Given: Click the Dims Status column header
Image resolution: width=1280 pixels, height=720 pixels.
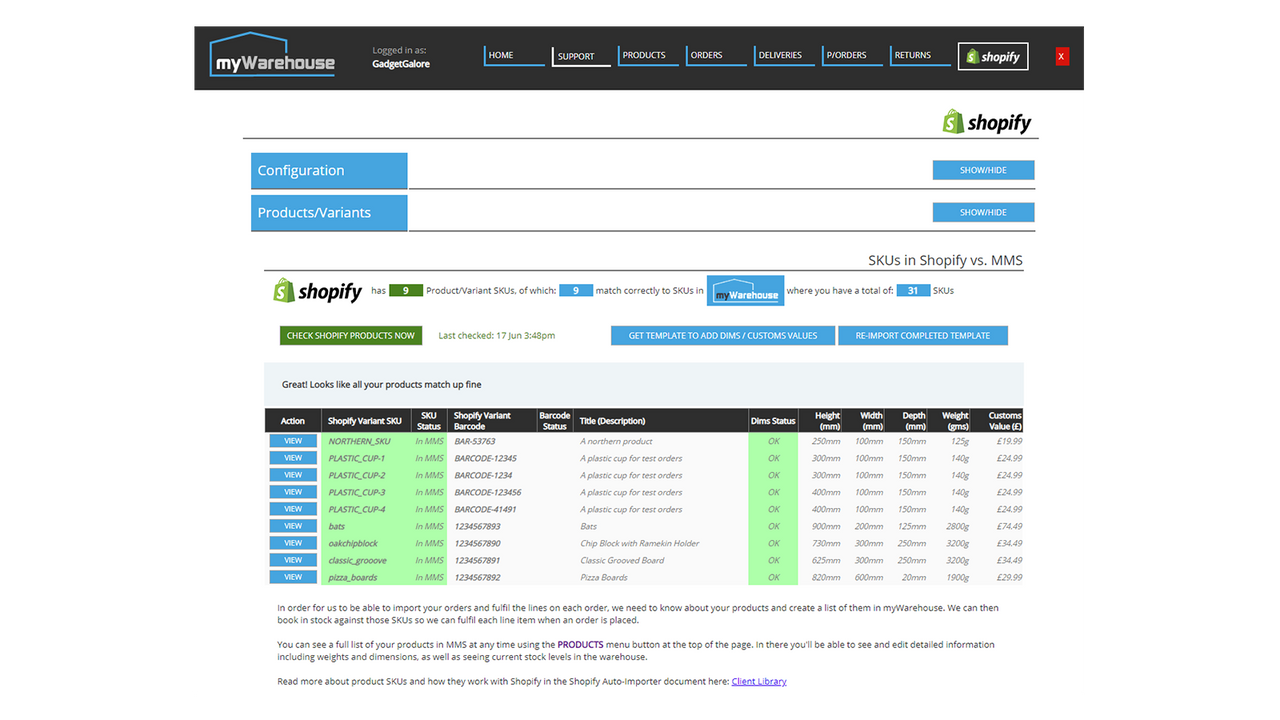Looking at the screenshot, I should [773, 421].
